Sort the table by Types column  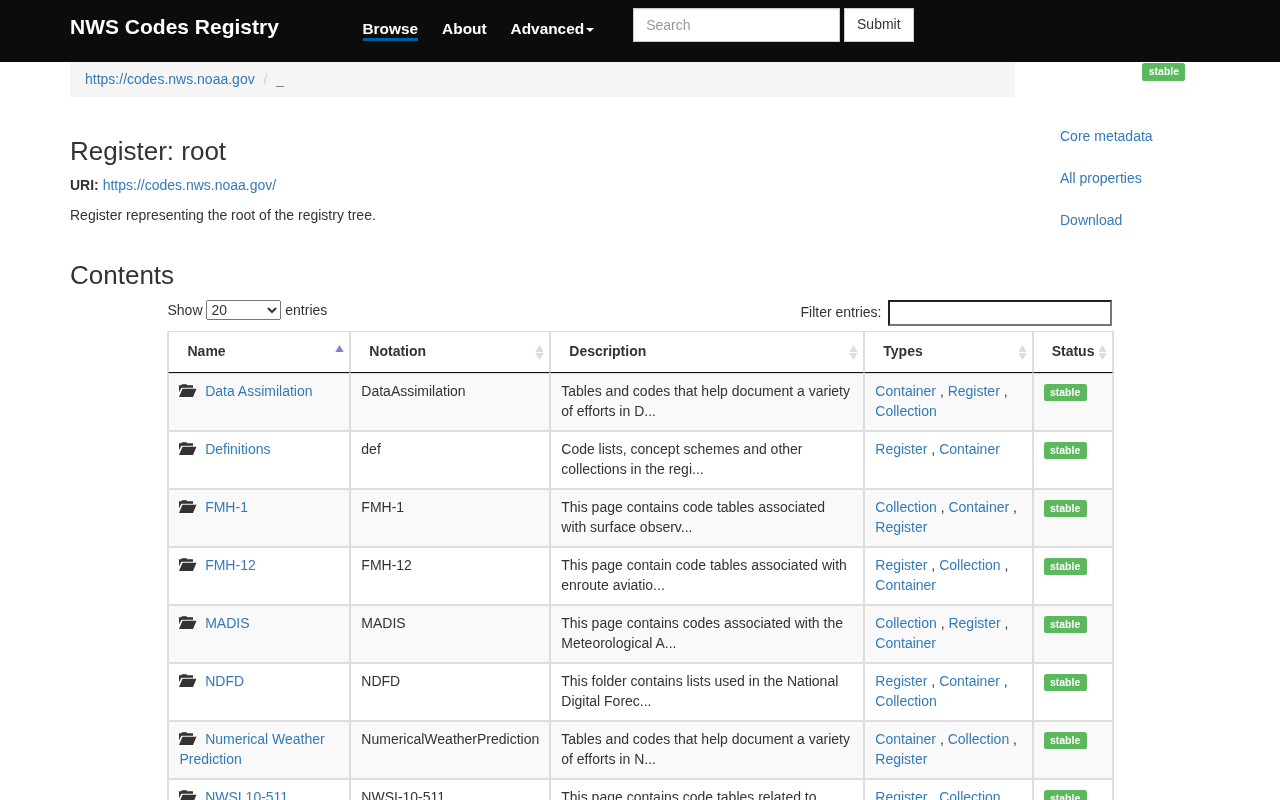point(1022,352)
